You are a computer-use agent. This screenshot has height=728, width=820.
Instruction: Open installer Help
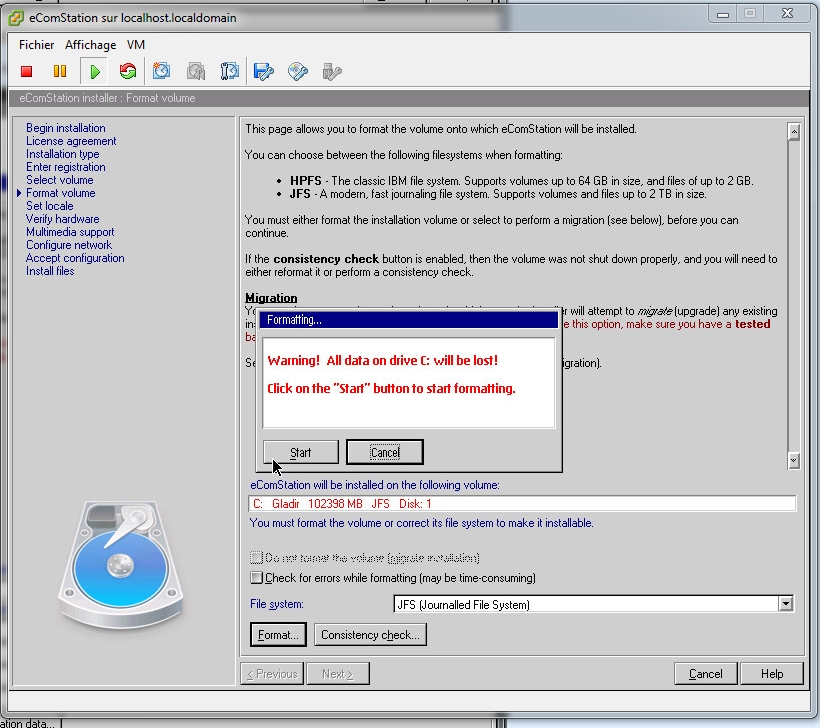(772, 674)
